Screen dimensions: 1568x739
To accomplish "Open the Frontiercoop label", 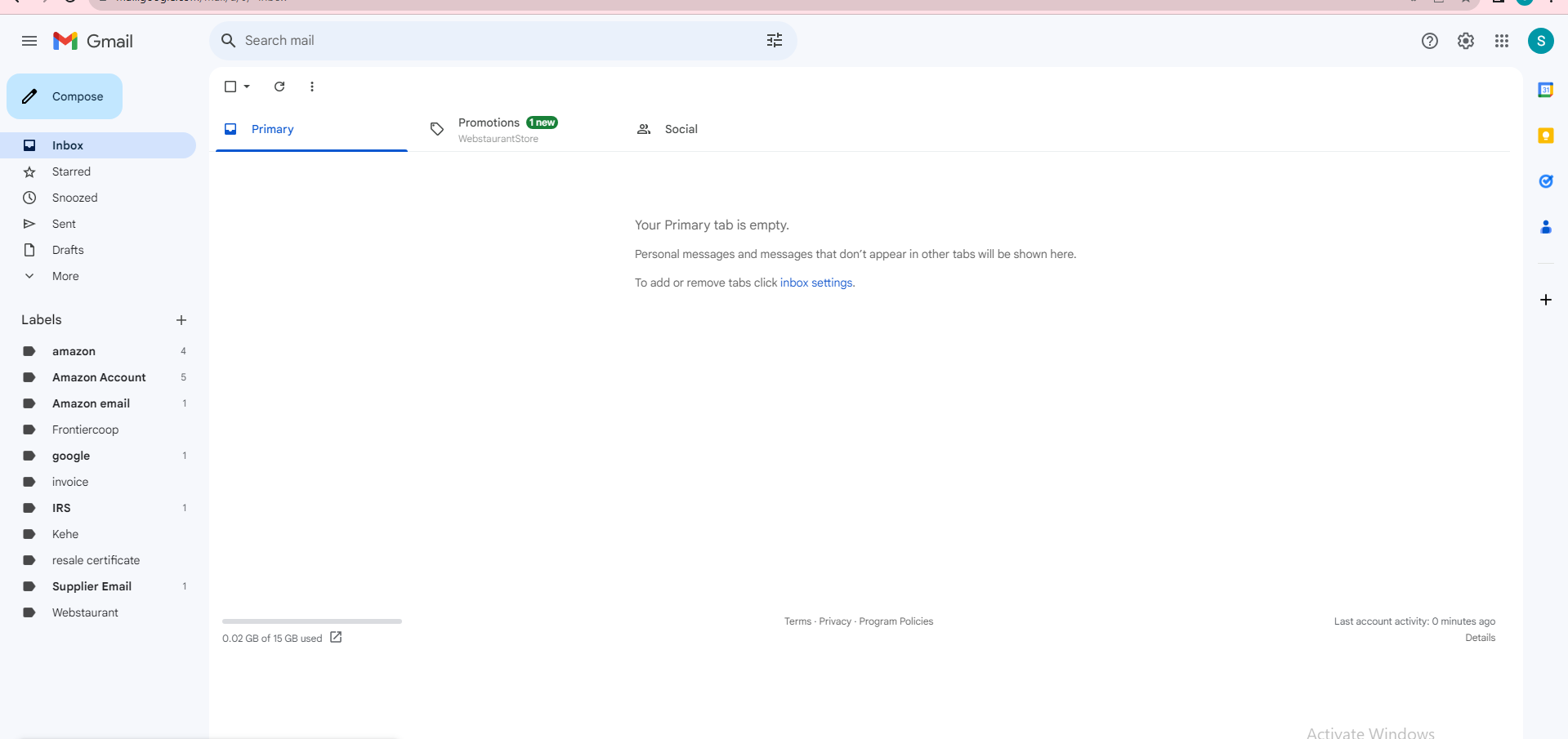I will click(98, 430).
